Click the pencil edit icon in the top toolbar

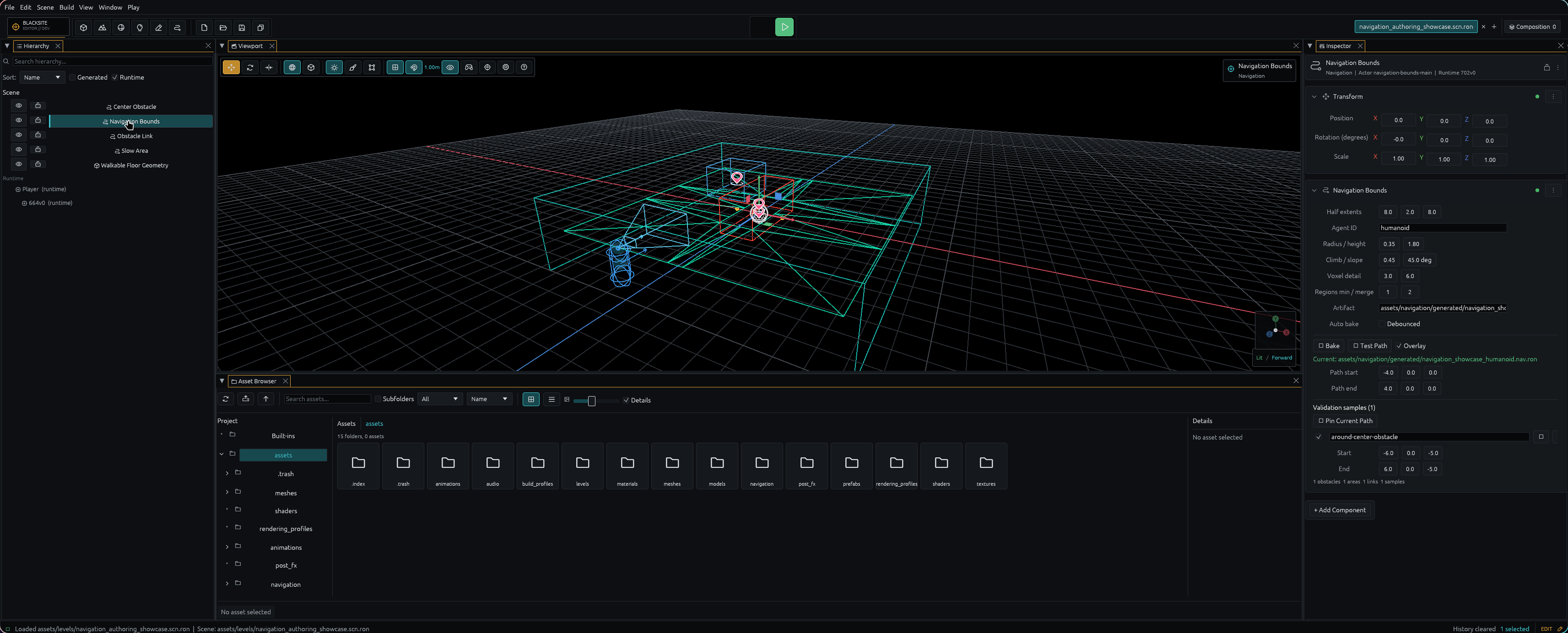coord(159,27)
